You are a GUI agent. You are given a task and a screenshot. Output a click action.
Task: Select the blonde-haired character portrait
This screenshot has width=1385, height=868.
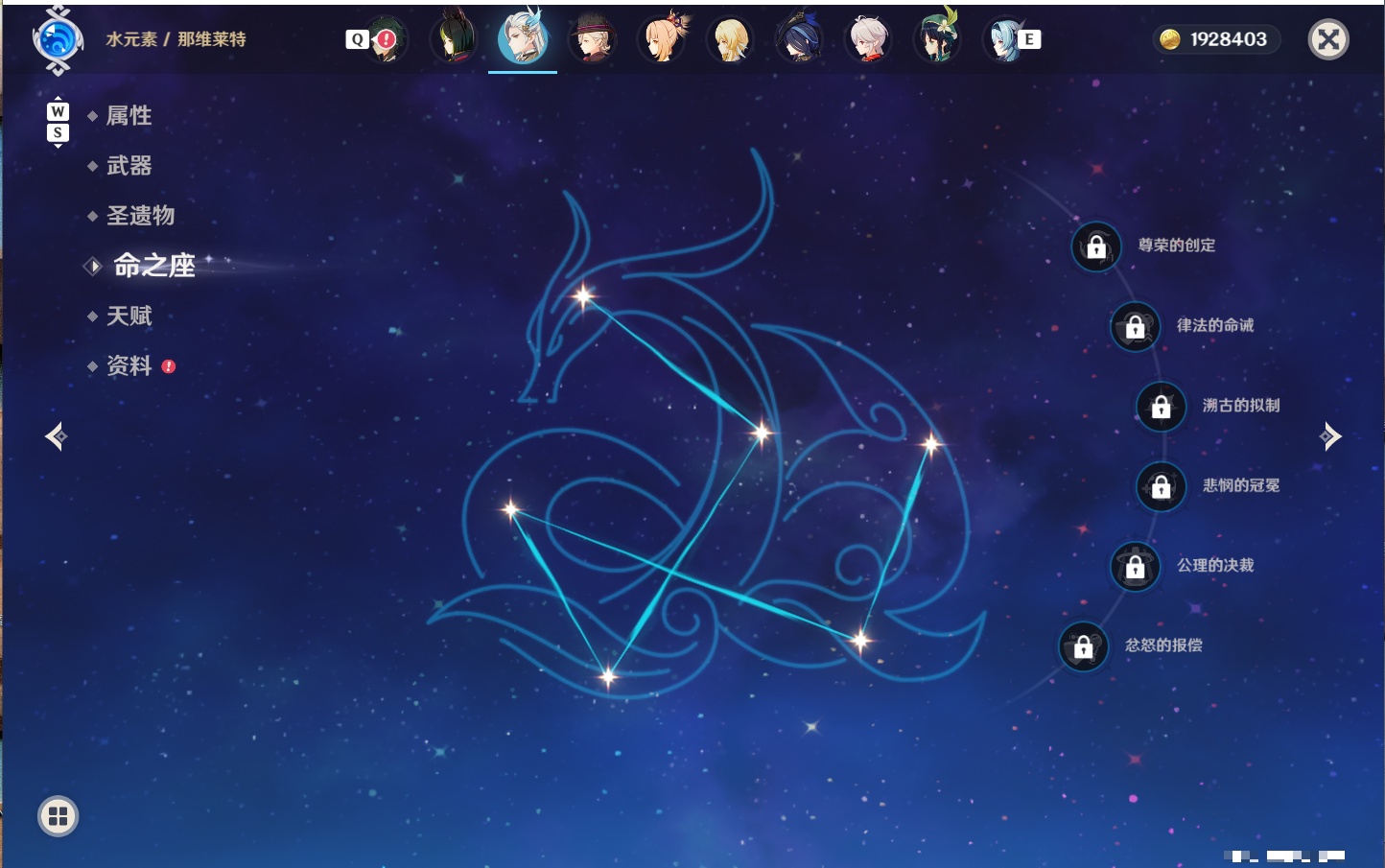730,39
